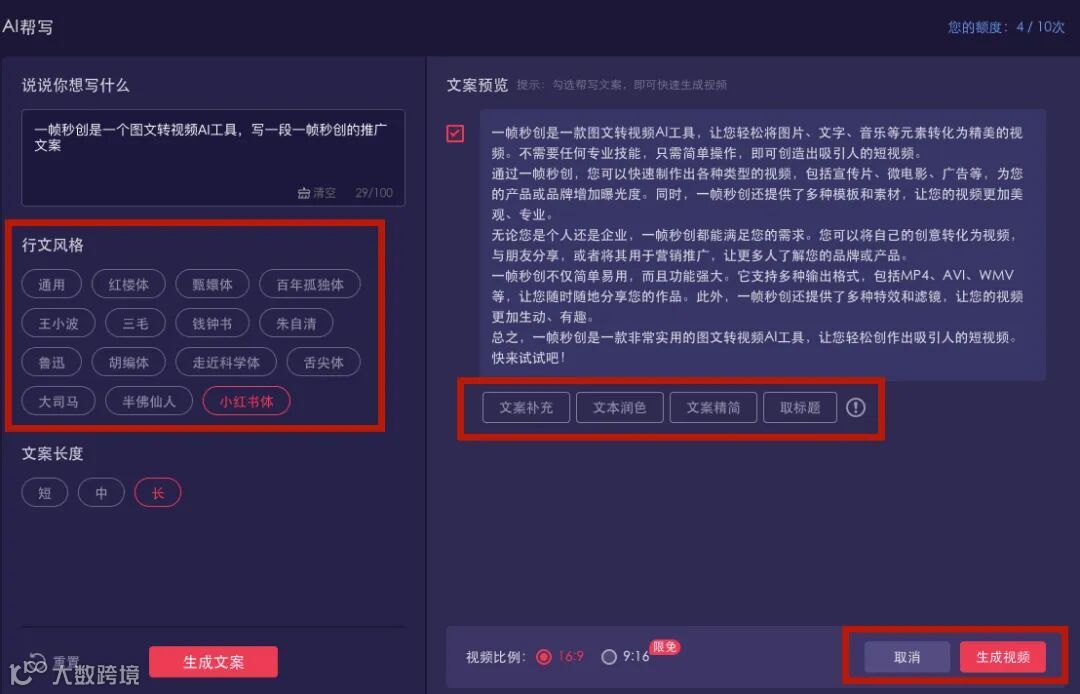Click the 说说你想写什么 heading
This screenshot has height=694, width=1080.
click(75, 85)
